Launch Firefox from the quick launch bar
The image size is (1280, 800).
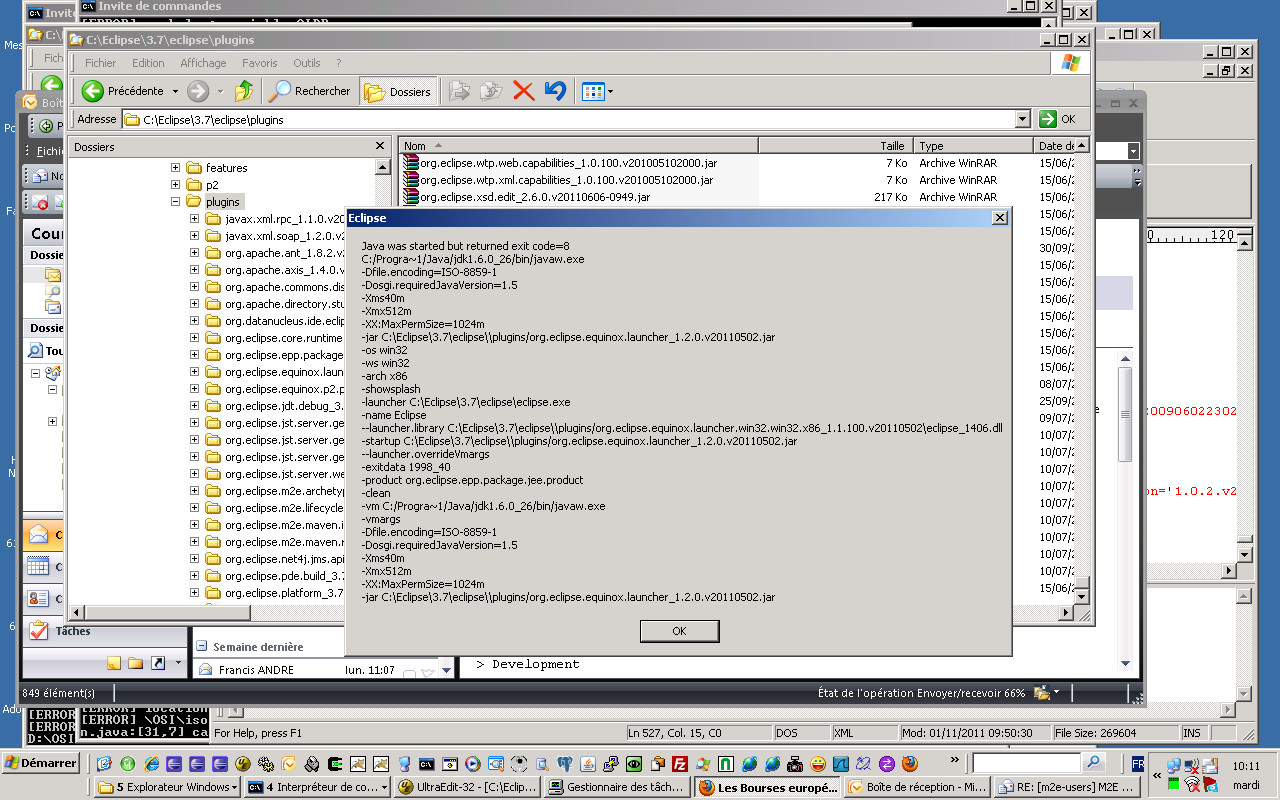909,764
